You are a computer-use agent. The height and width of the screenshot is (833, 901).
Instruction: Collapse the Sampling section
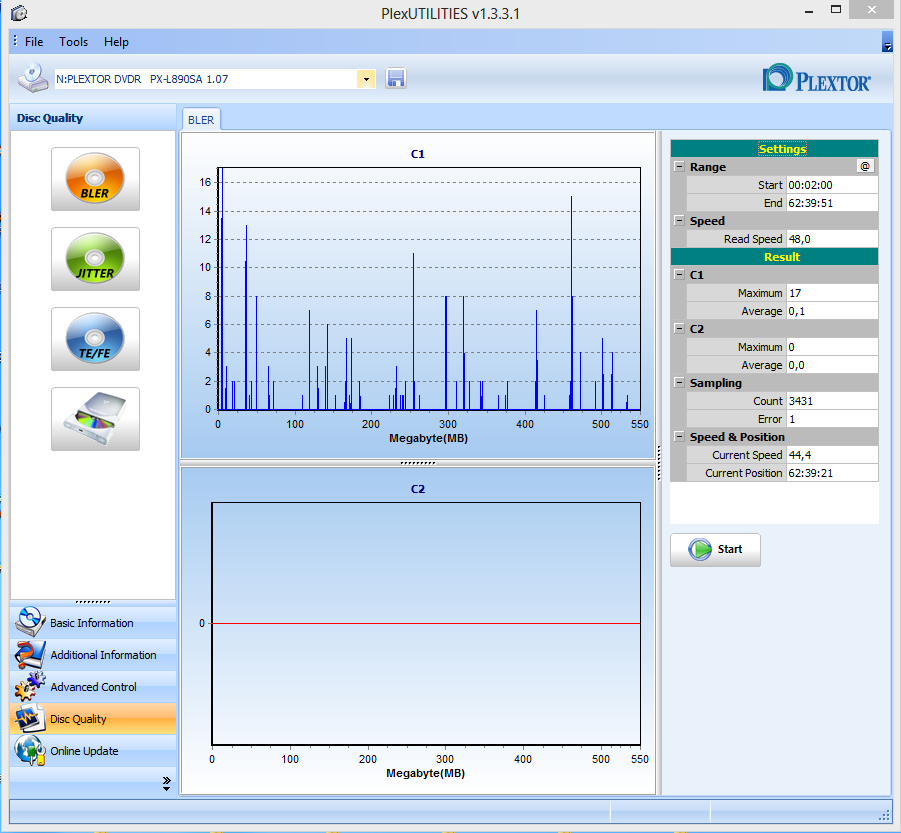click(x=679, y=383)
